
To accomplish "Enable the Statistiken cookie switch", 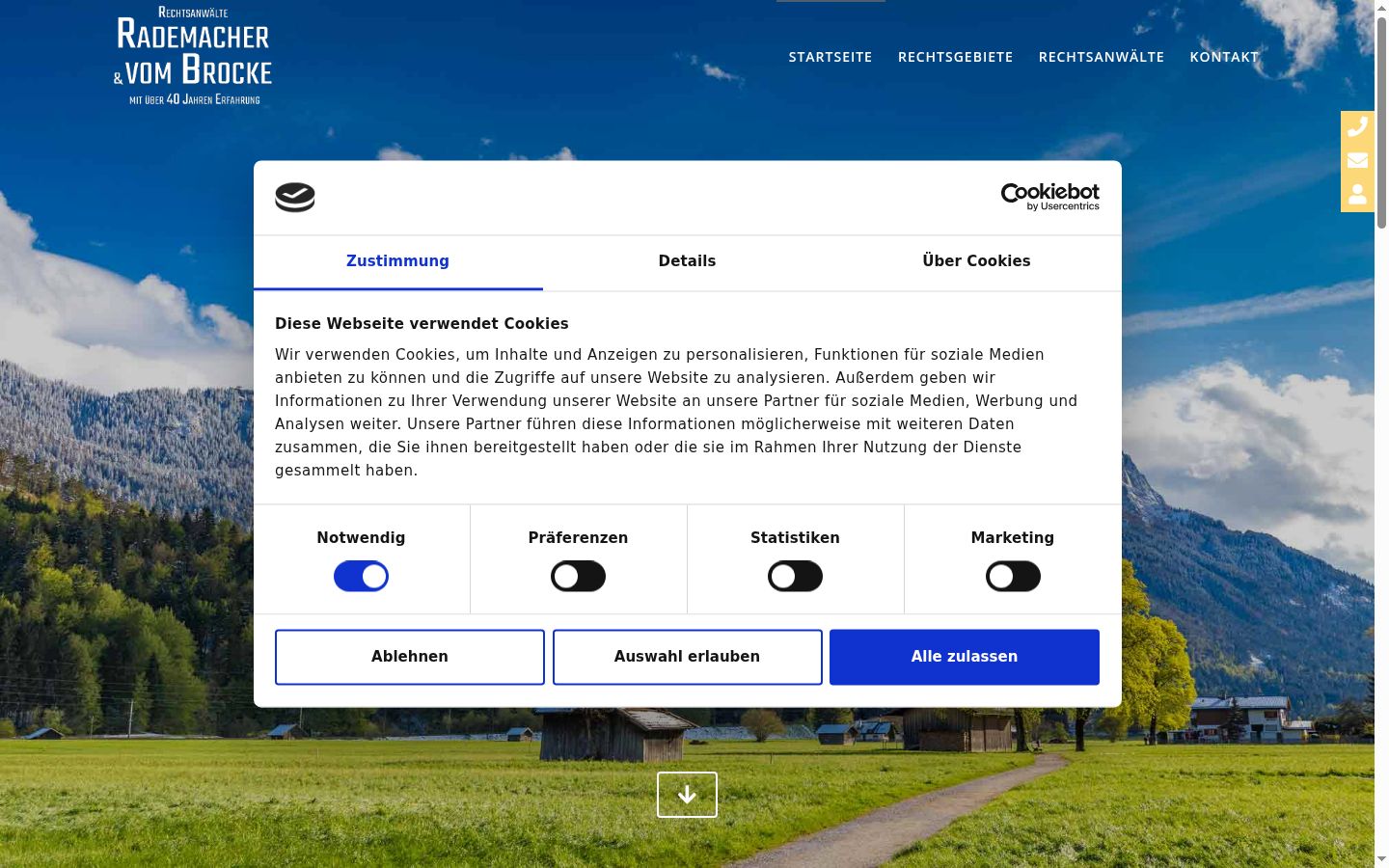I will [x=795, y=577].
